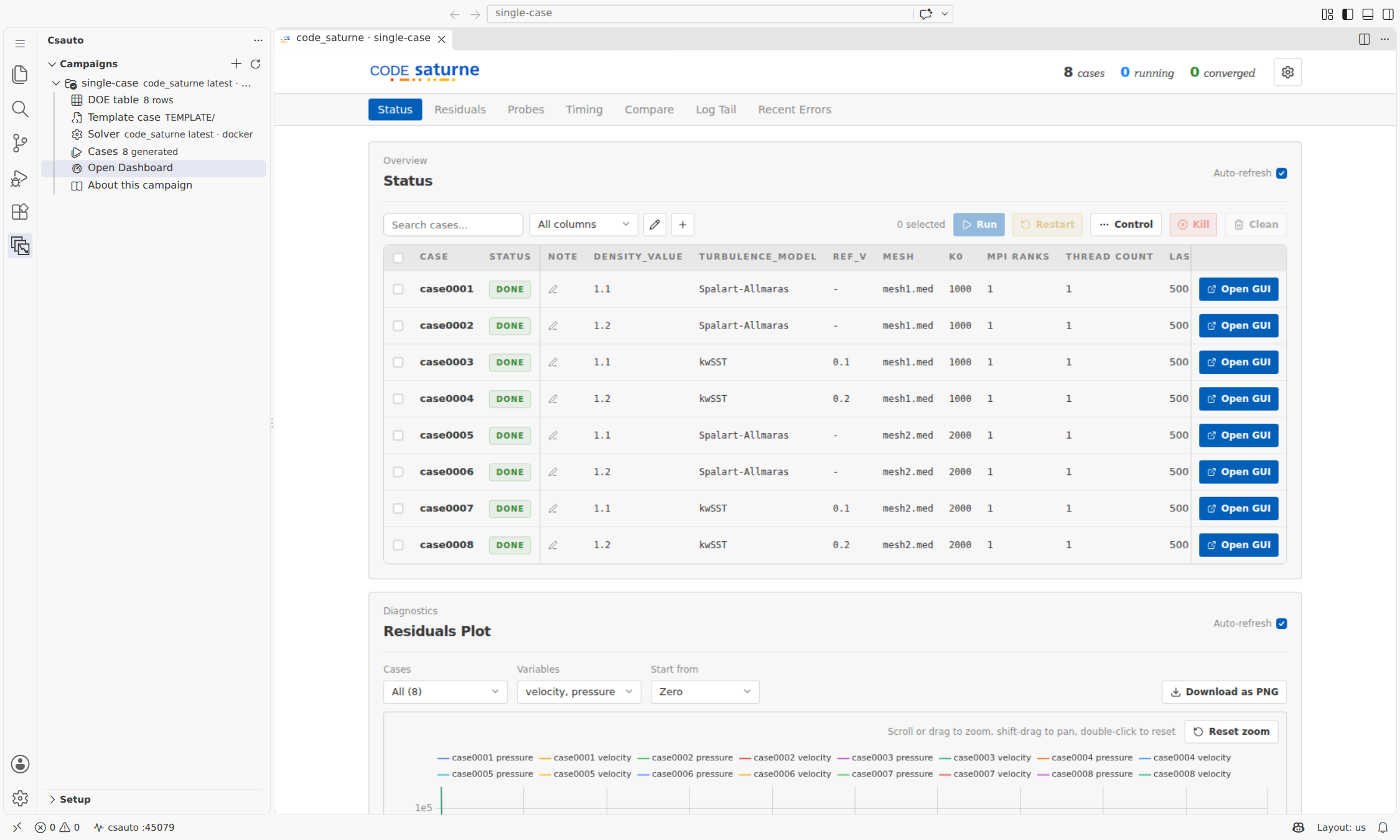Image resolution: width=1400 pixels, height=840 pixels.
Task: Click the Control button
Action: coord(1126,225)
